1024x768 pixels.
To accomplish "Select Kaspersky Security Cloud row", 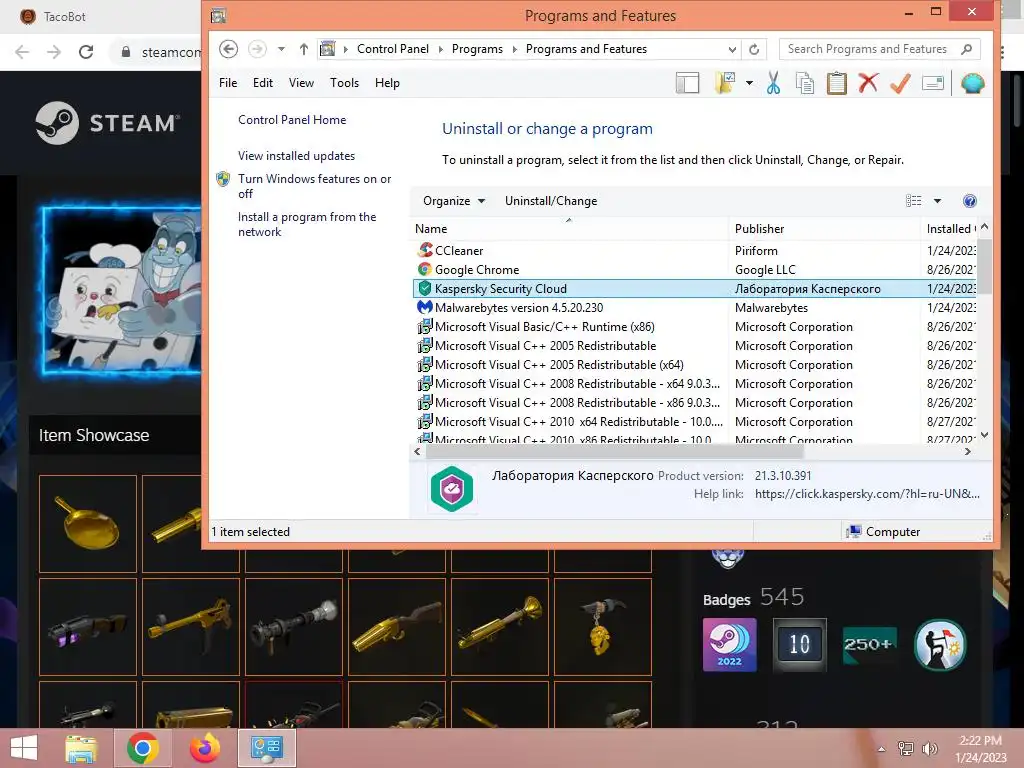I will point(695,289).
